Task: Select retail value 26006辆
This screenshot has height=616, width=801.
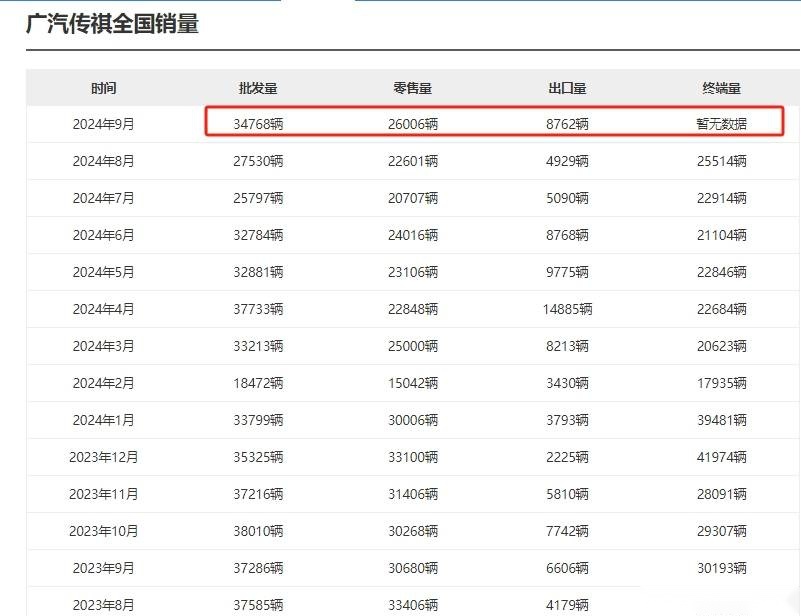Action: pyautogui.click(x=413, y=124)
